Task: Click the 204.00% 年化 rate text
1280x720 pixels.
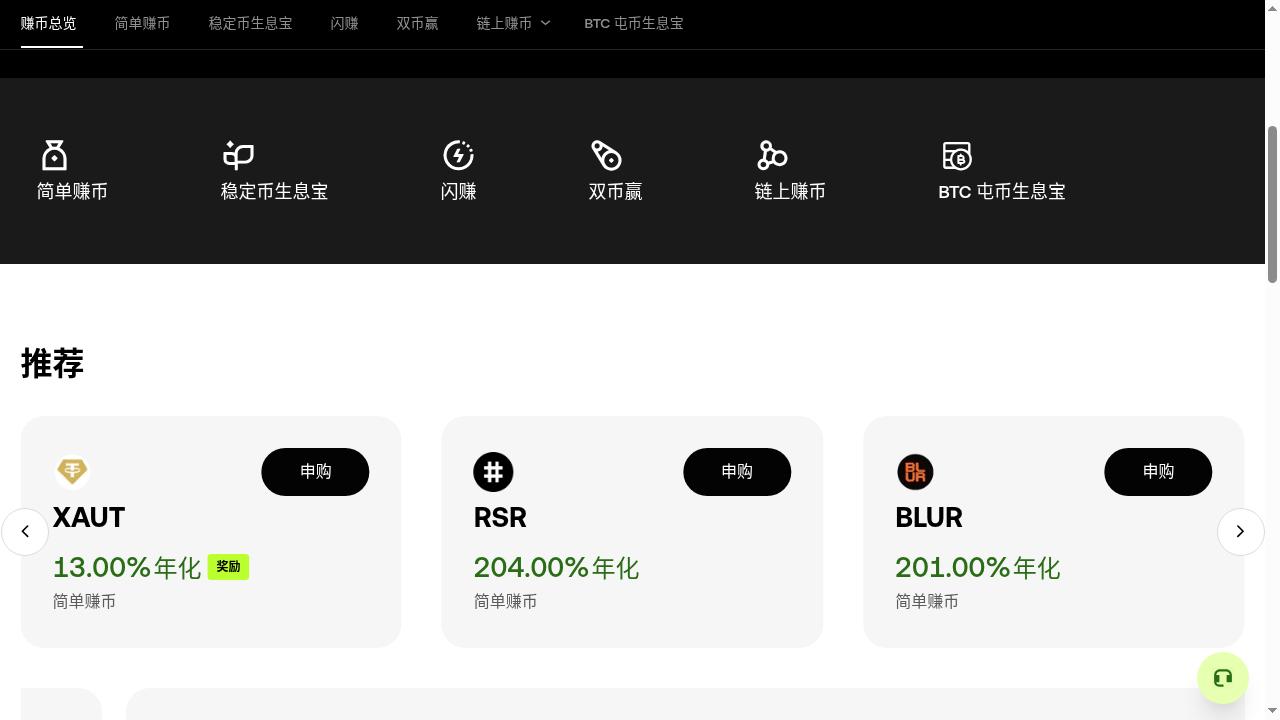Action: [x=556, y=568]
